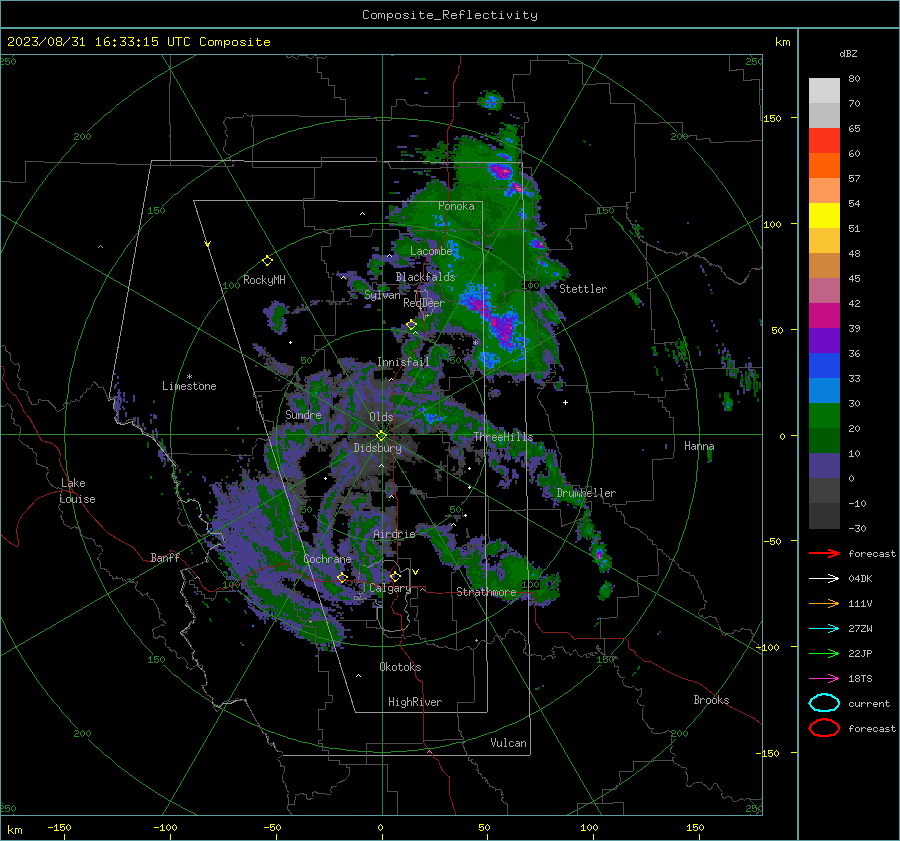The height and width of the screenshot is (841, 900).
Task: Click the 18TS legend text
Action: tap(860, 679)
